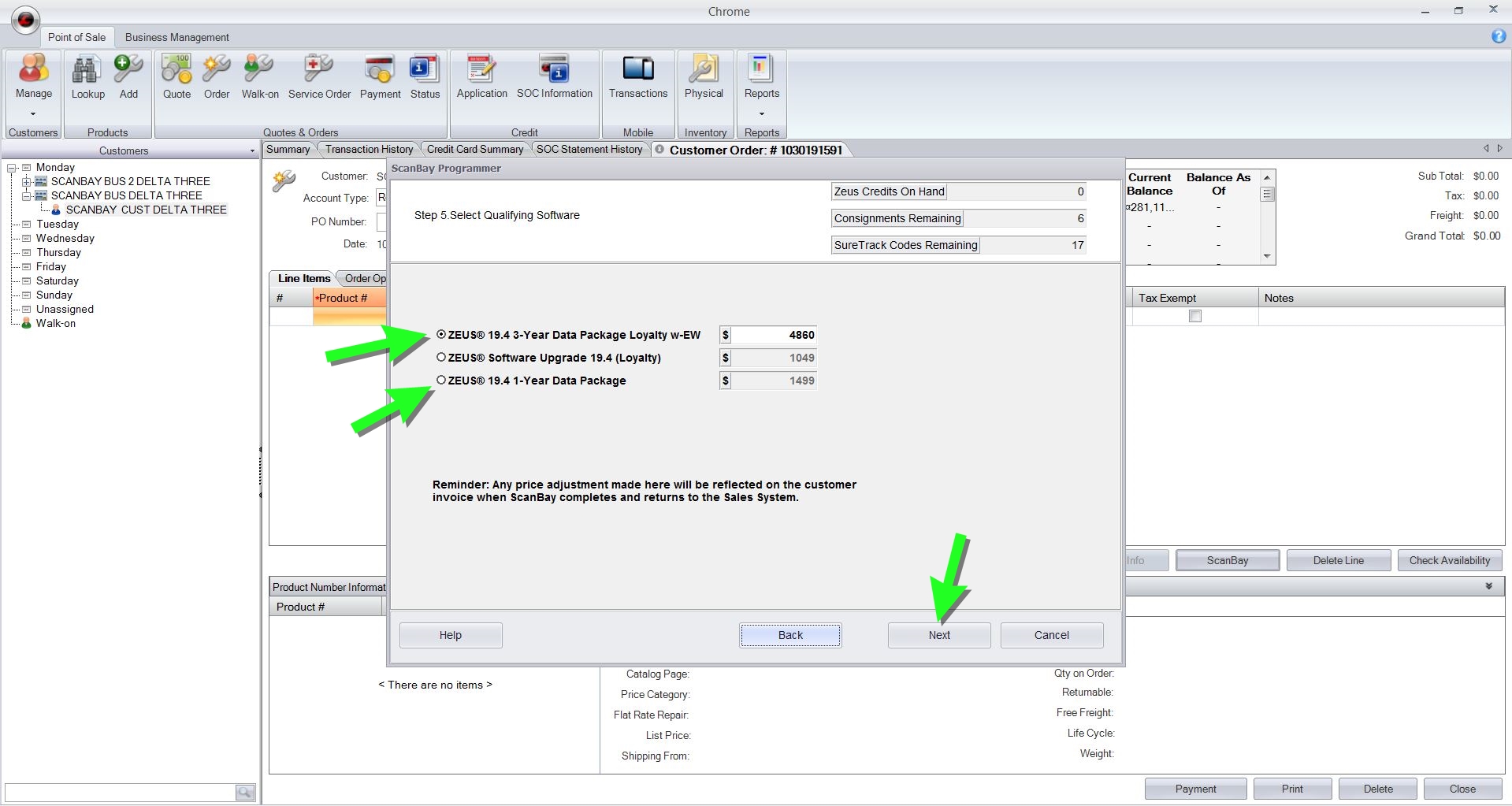Viewport: 1512px width, 806px height.
Task: Select ZEUS Software Upgrade 19.4 (Loyalty) option
Action: coord(441,358)
